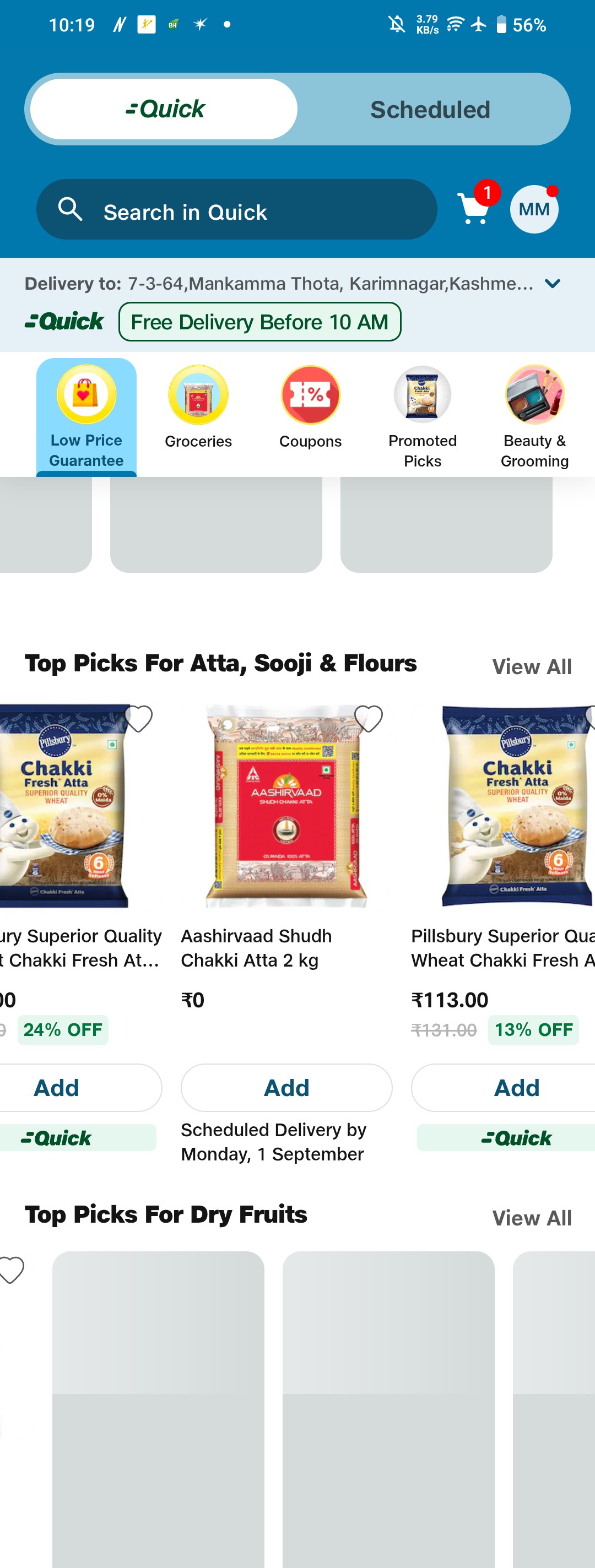Image resolution: width=595 pixels, height=1568 pixels.
Task: Focus the Search in Quick field
Action: [237, 209]
